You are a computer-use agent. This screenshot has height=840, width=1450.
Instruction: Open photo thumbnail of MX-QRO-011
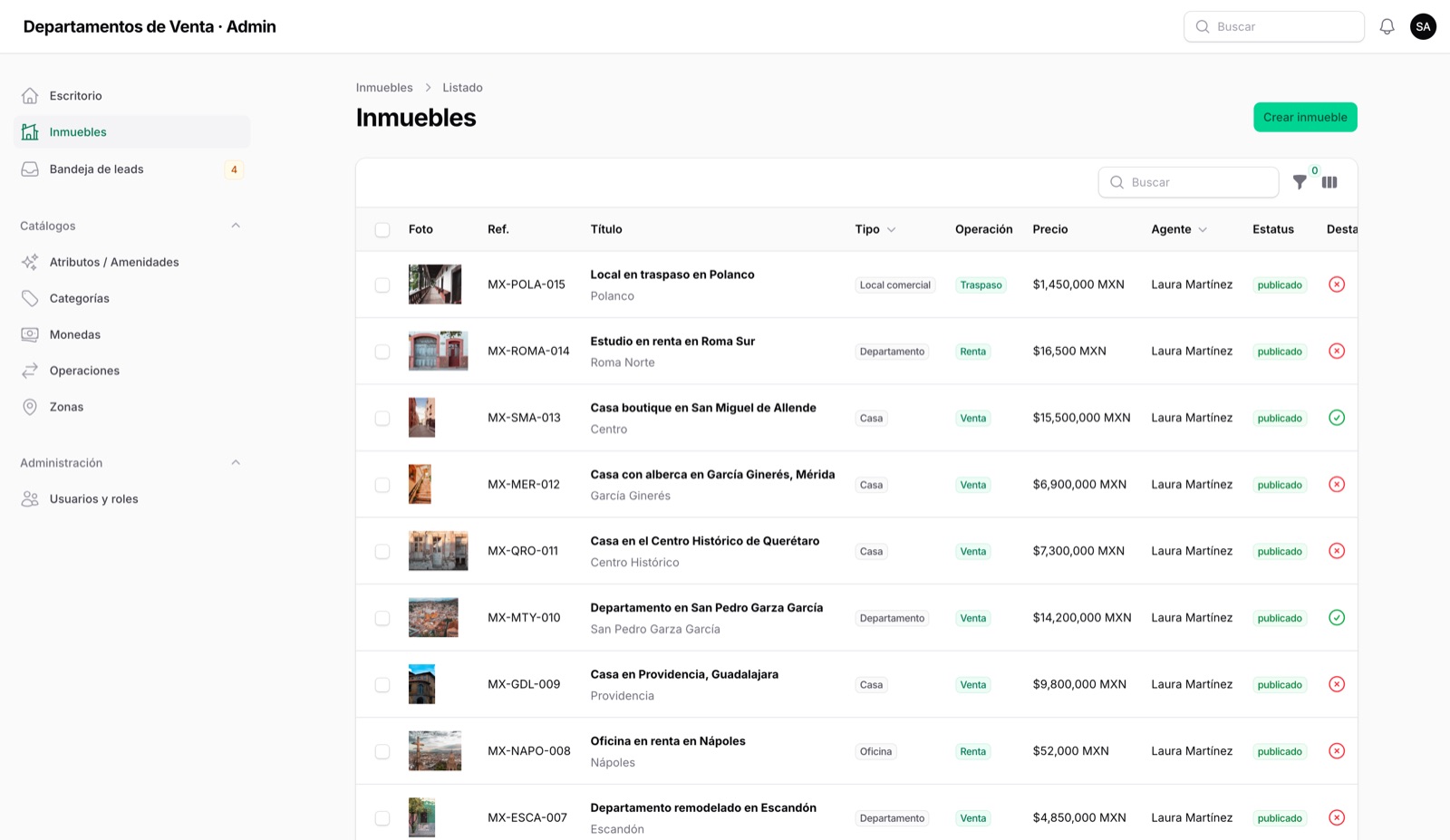click(x=439, y=551)
